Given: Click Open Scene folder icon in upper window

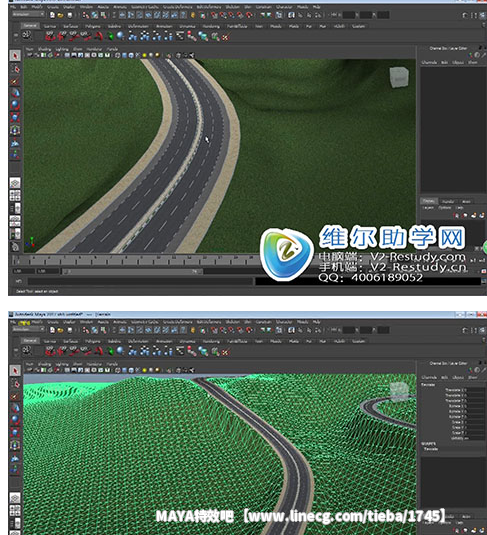Looking at the screenshot, I should click(x=60, y=15).
